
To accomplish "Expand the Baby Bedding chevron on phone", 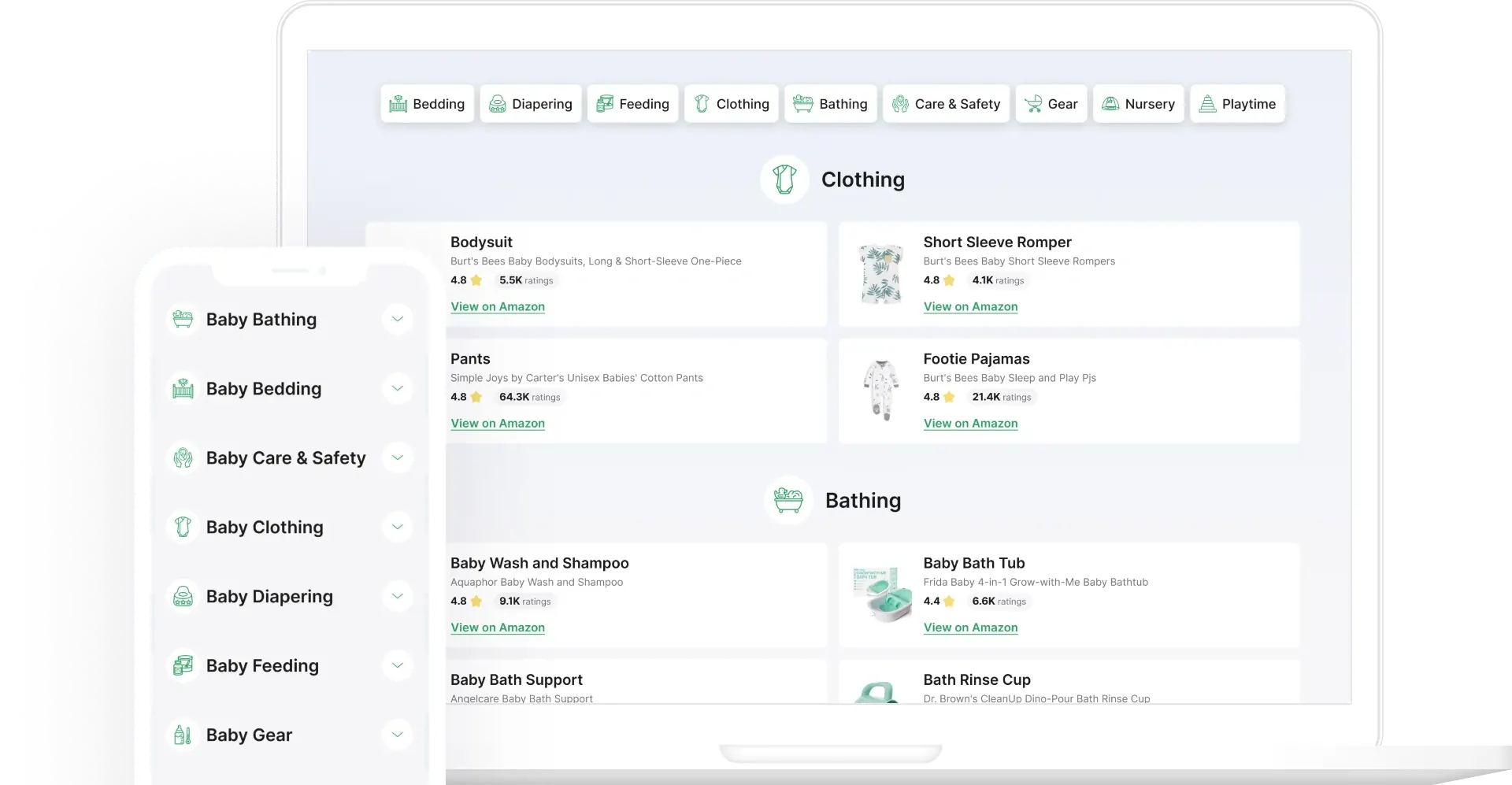I will point(398,388).
